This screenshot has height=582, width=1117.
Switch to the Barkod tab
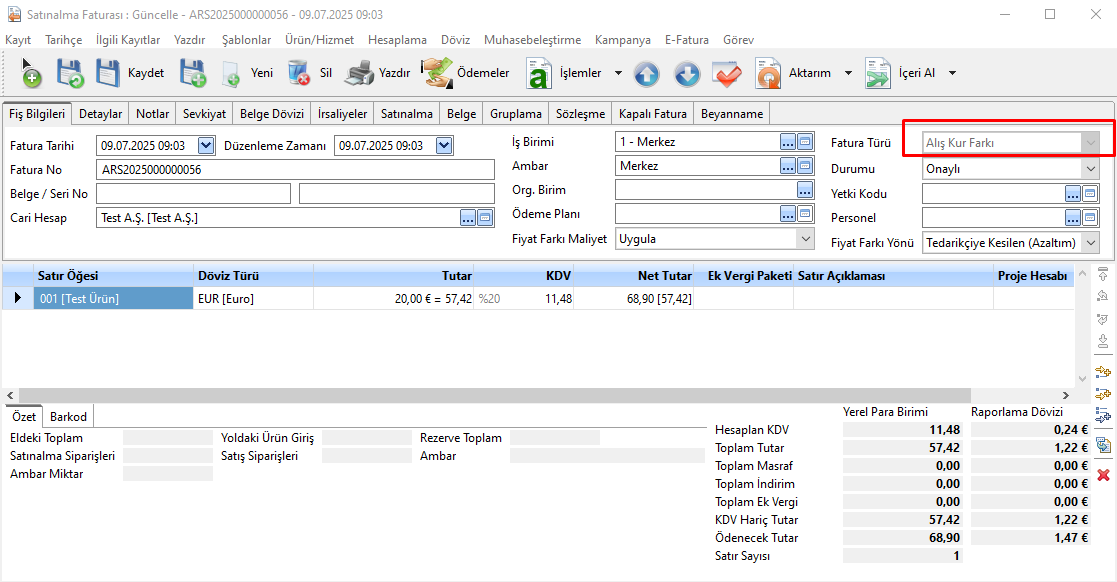(68, 417)
